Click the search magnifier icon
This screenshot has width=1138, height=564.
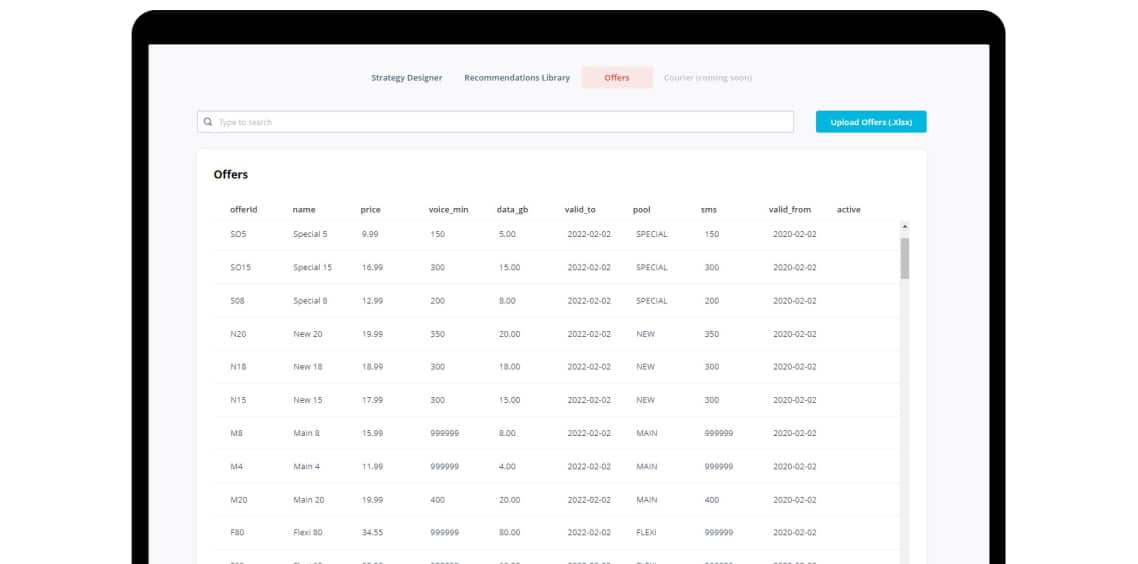click(208, 122)
